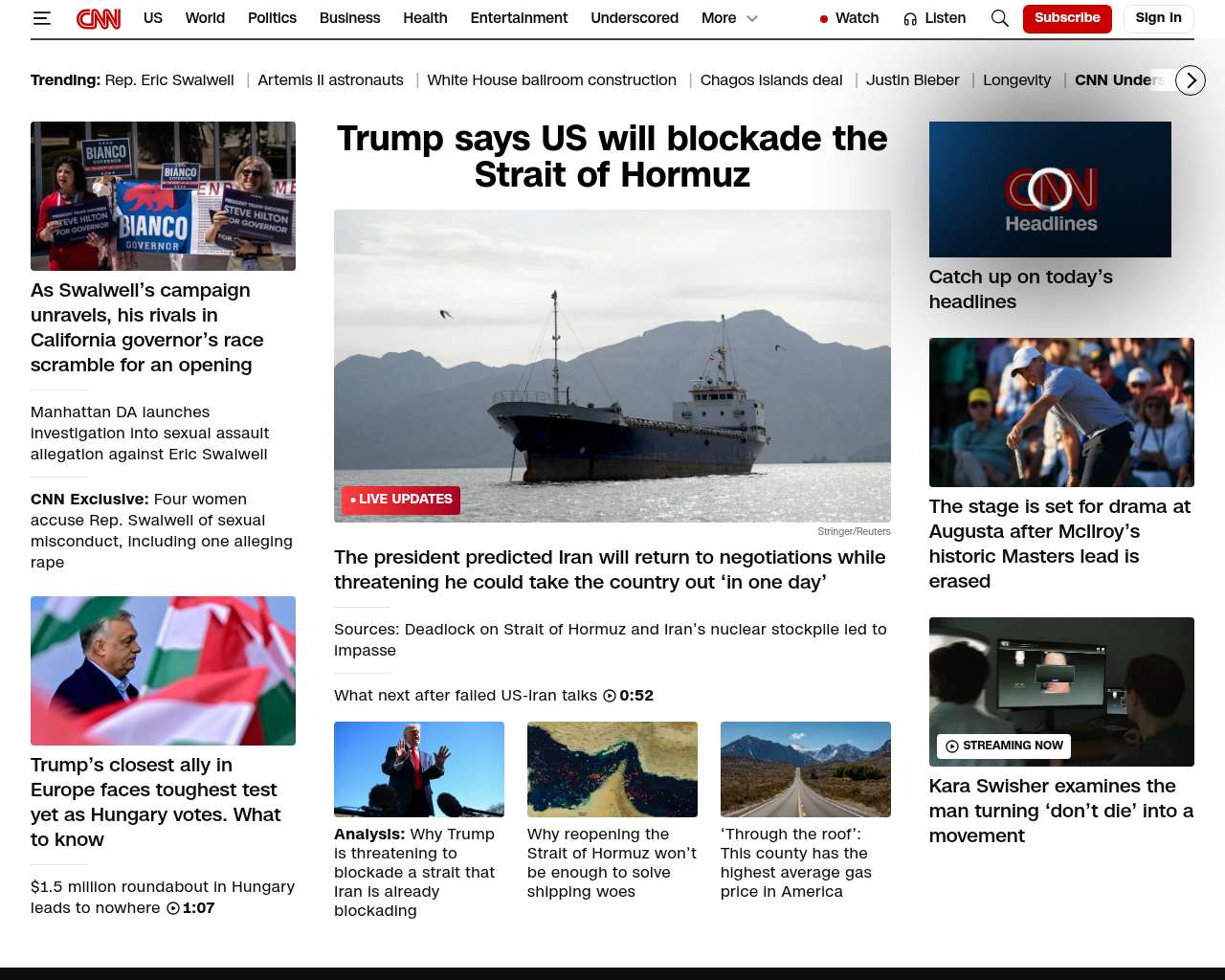Expand the More navigation dropdown
This screenshot has height=980, width=1225.
(730, 18)
